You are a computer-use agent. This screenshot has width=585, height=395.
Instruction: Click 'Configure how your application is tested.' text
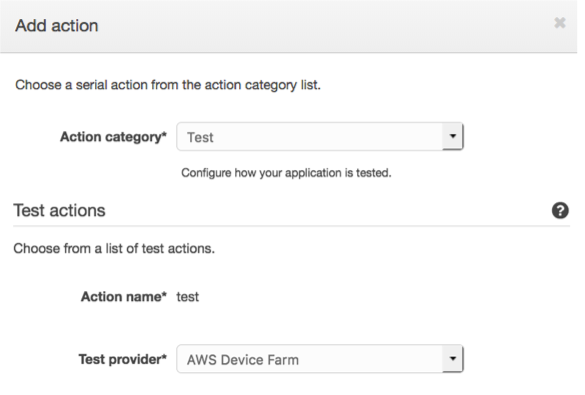(286, 173)
